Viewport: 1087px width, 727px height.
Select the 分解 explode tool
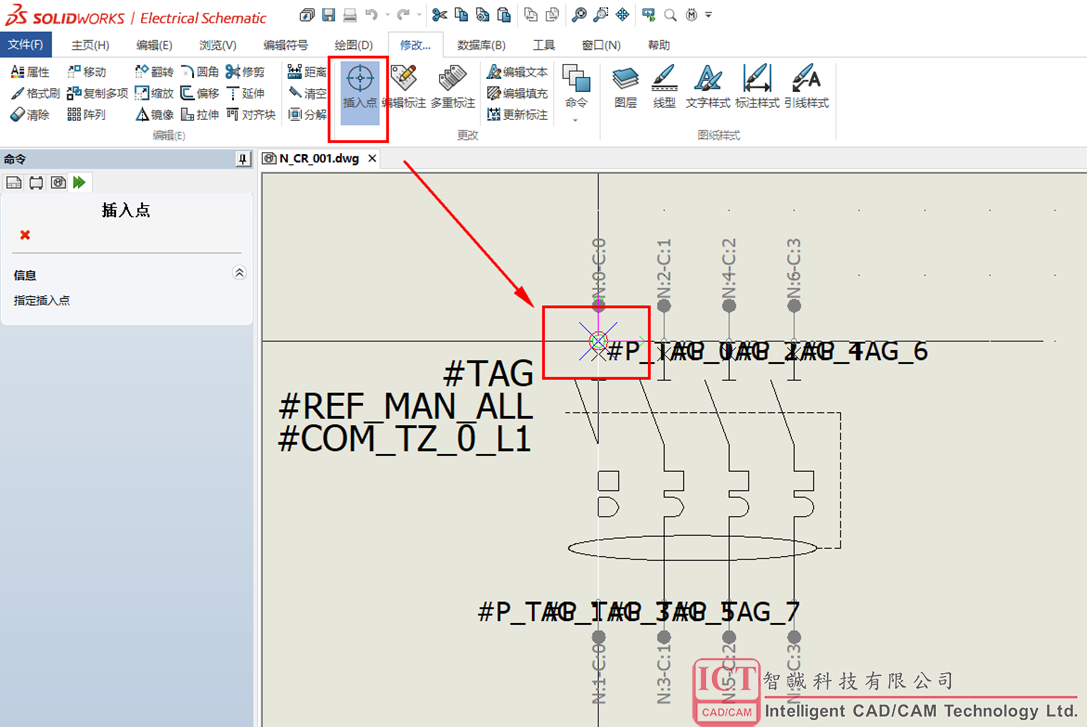[306, 114]
